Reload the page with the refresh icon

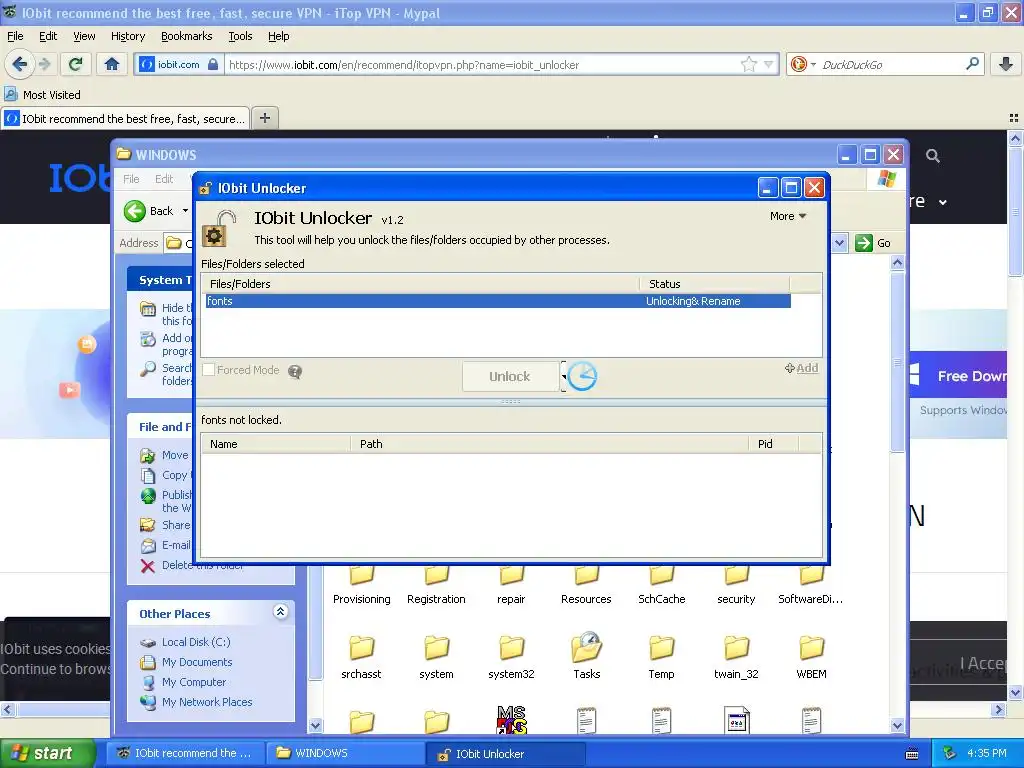click(x=75, y=64)
